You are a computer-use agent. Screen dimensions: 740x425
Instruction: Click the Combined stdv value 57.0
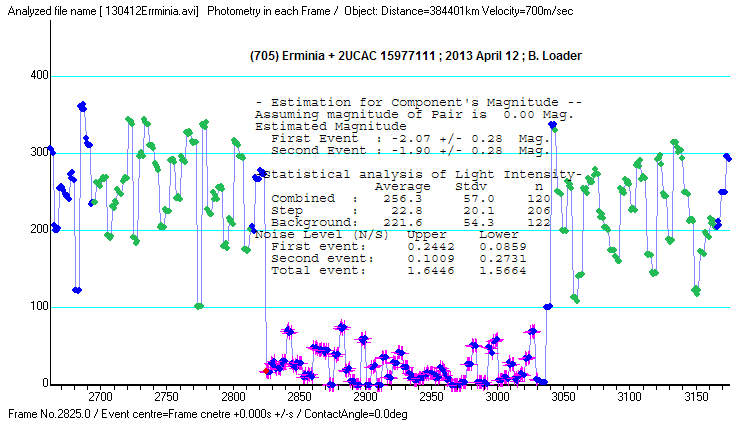(479, 199)
